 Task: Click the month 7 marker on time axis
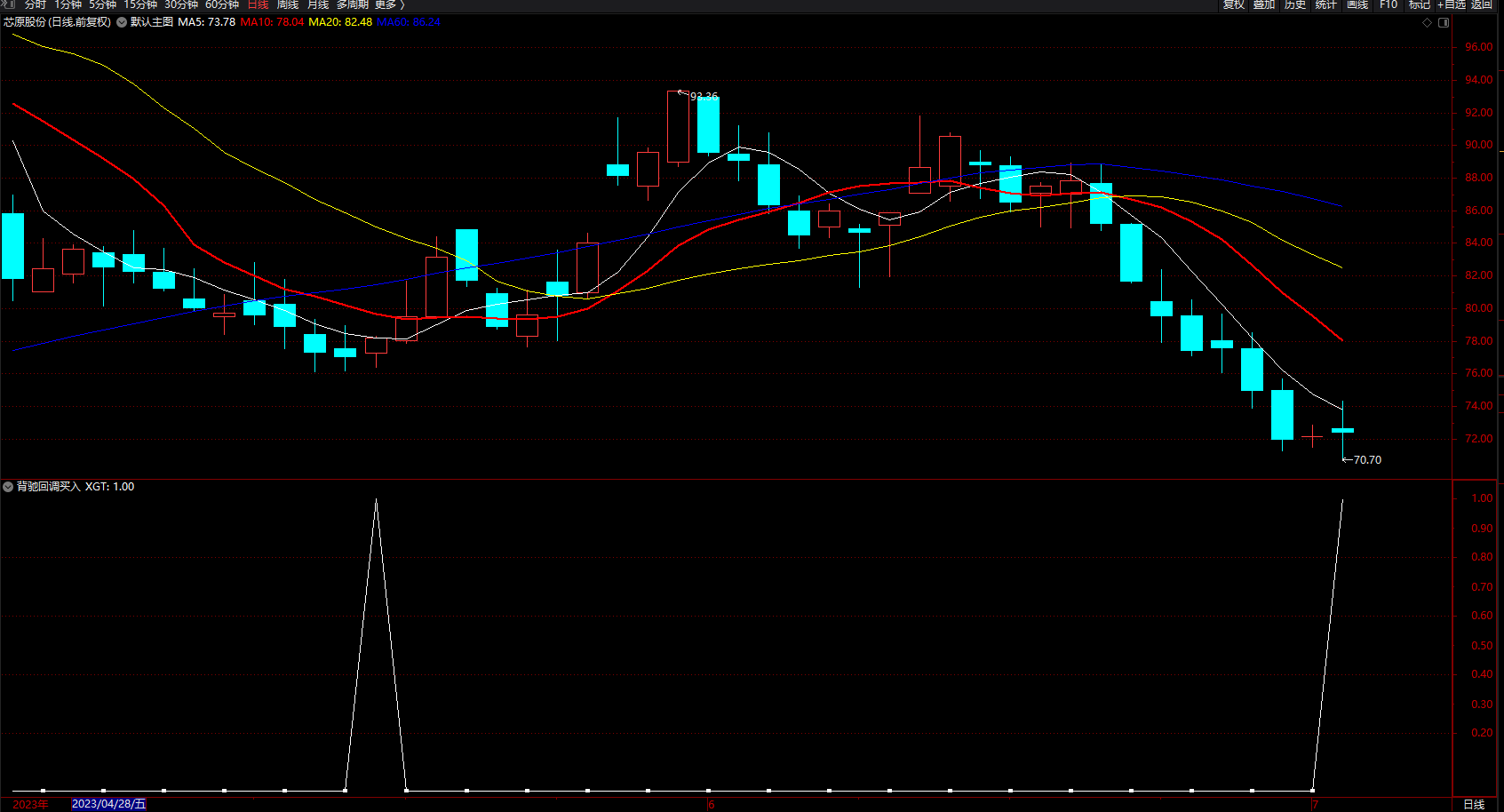click(1315, 805)
